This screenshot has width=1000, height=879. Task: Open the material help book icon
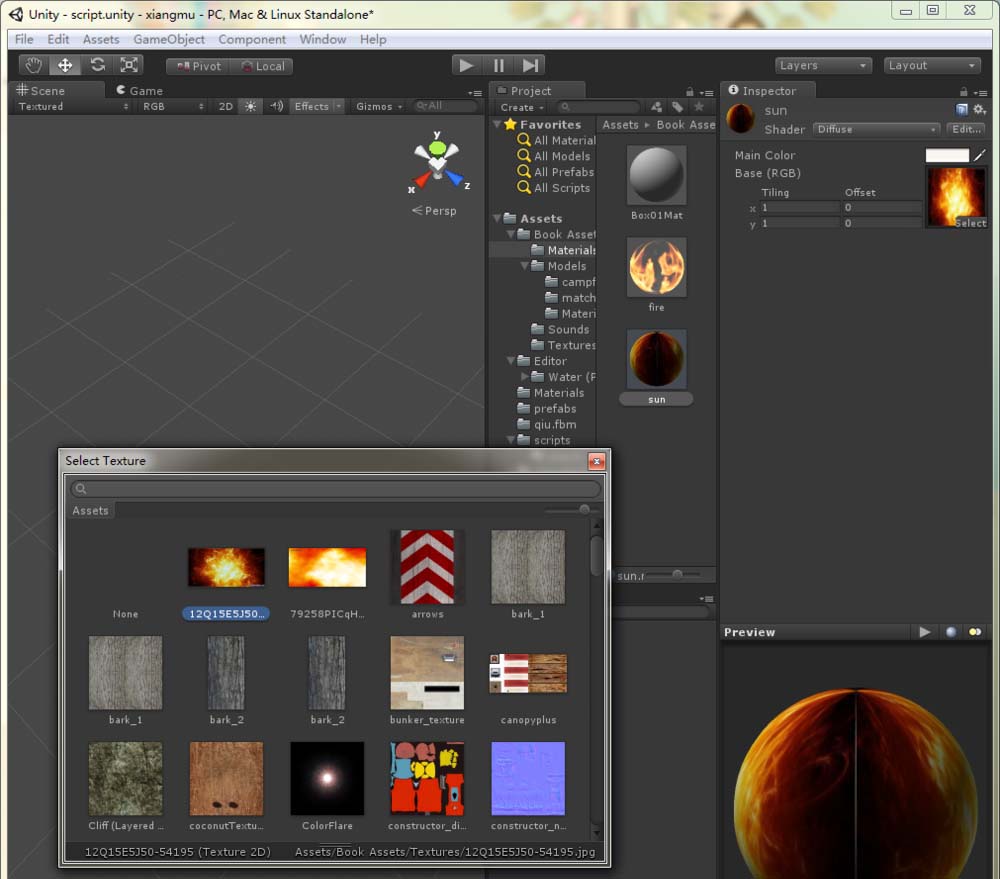pos(961,110)
